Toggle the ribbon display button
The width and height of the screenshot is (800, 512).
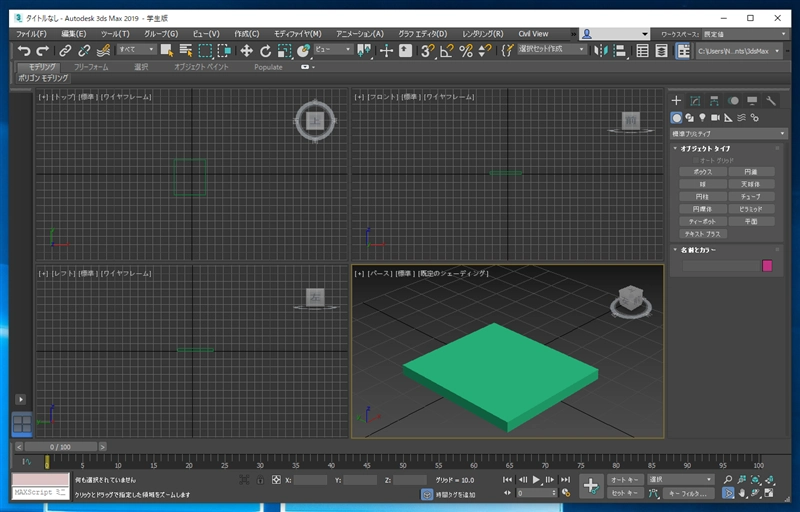683,50
